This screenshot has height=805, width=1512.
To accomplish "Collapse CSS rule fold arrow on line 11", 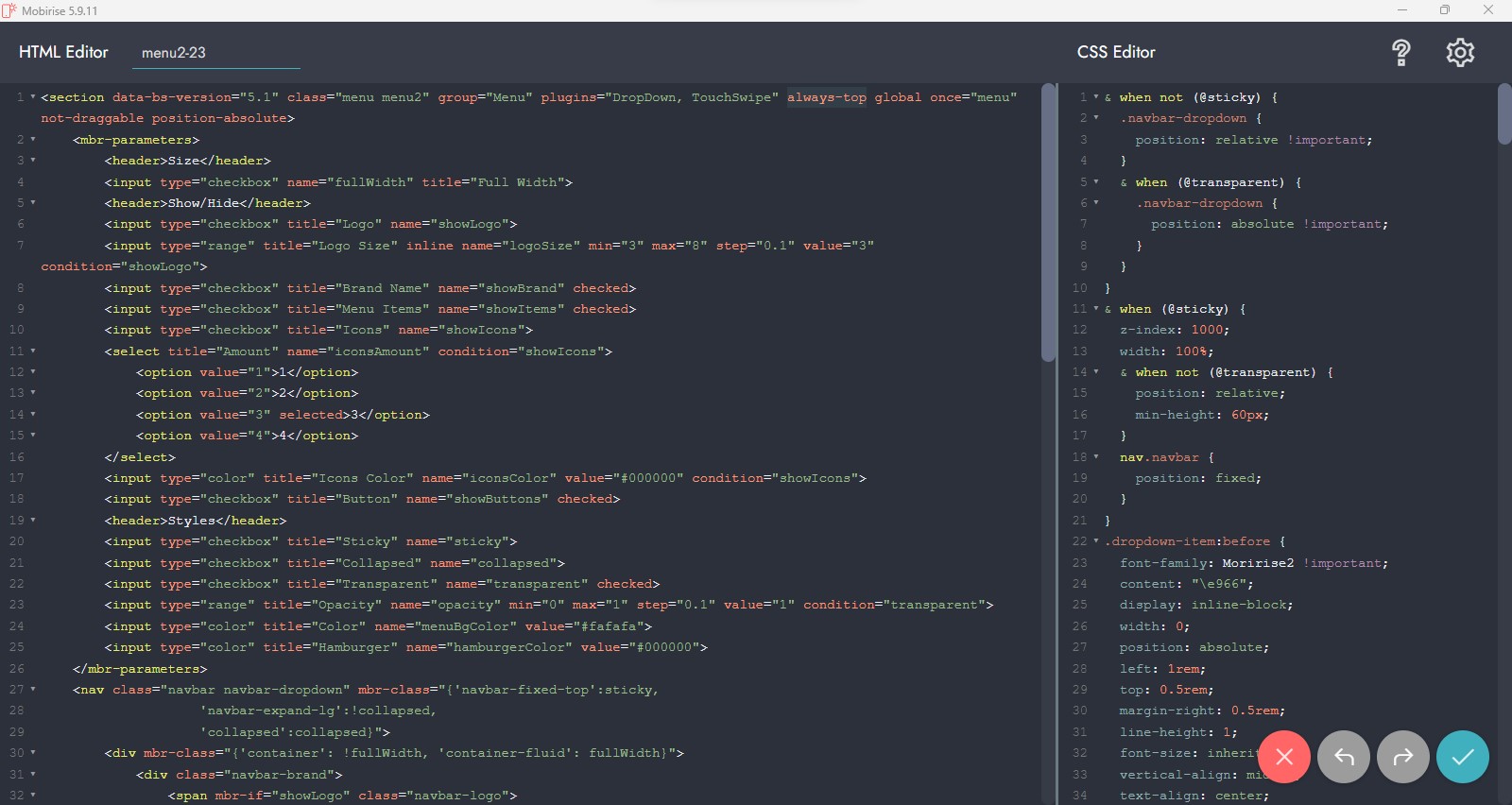I will [x=1096, y=309].
